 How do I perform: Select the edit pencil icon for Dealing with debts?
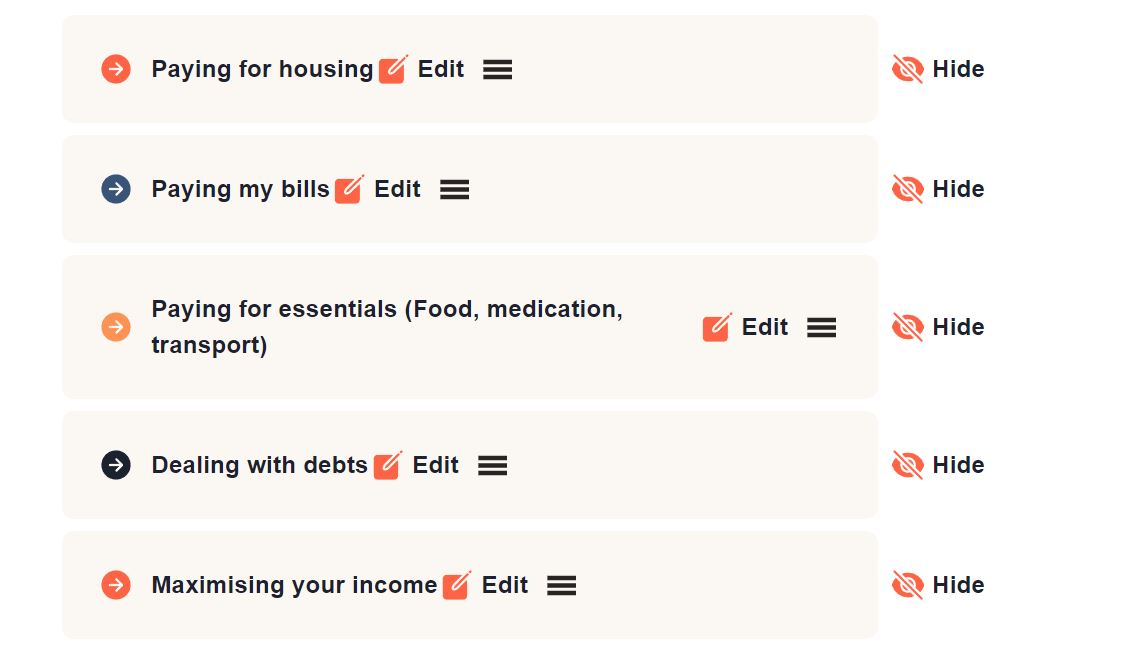[386, 465]
